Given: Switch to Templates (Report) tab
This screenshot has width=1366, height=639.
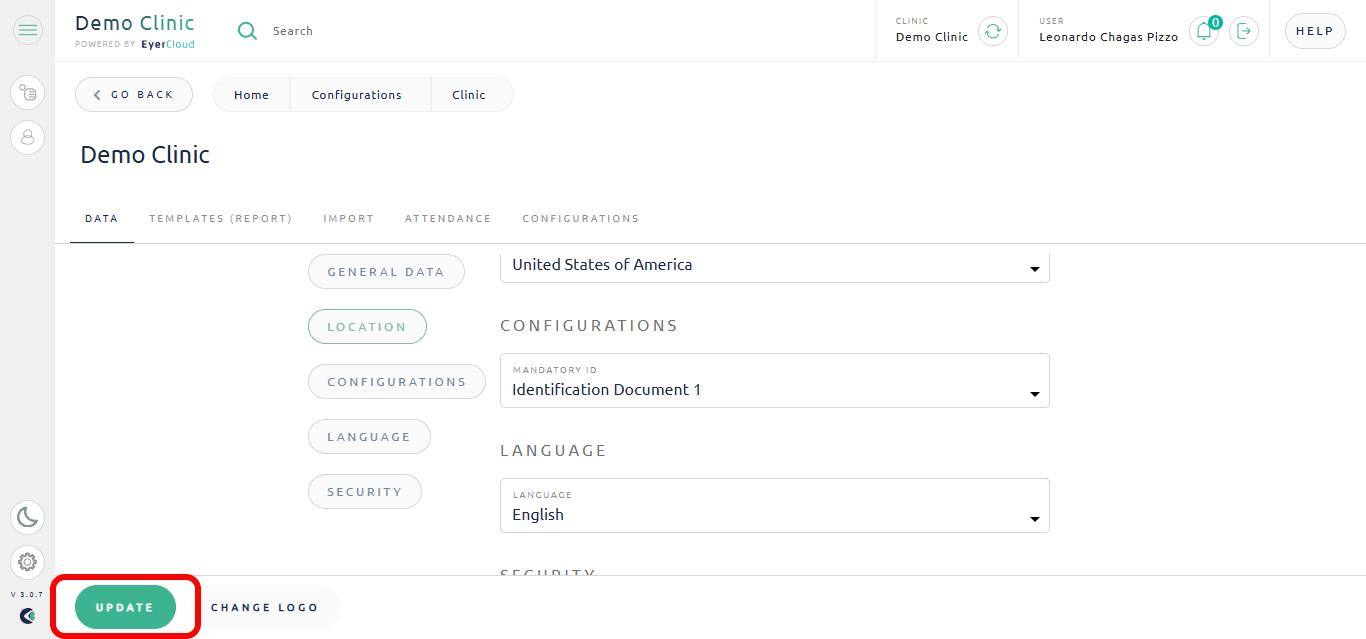Looking at the screenshot, I should click(x=221, y=219).
